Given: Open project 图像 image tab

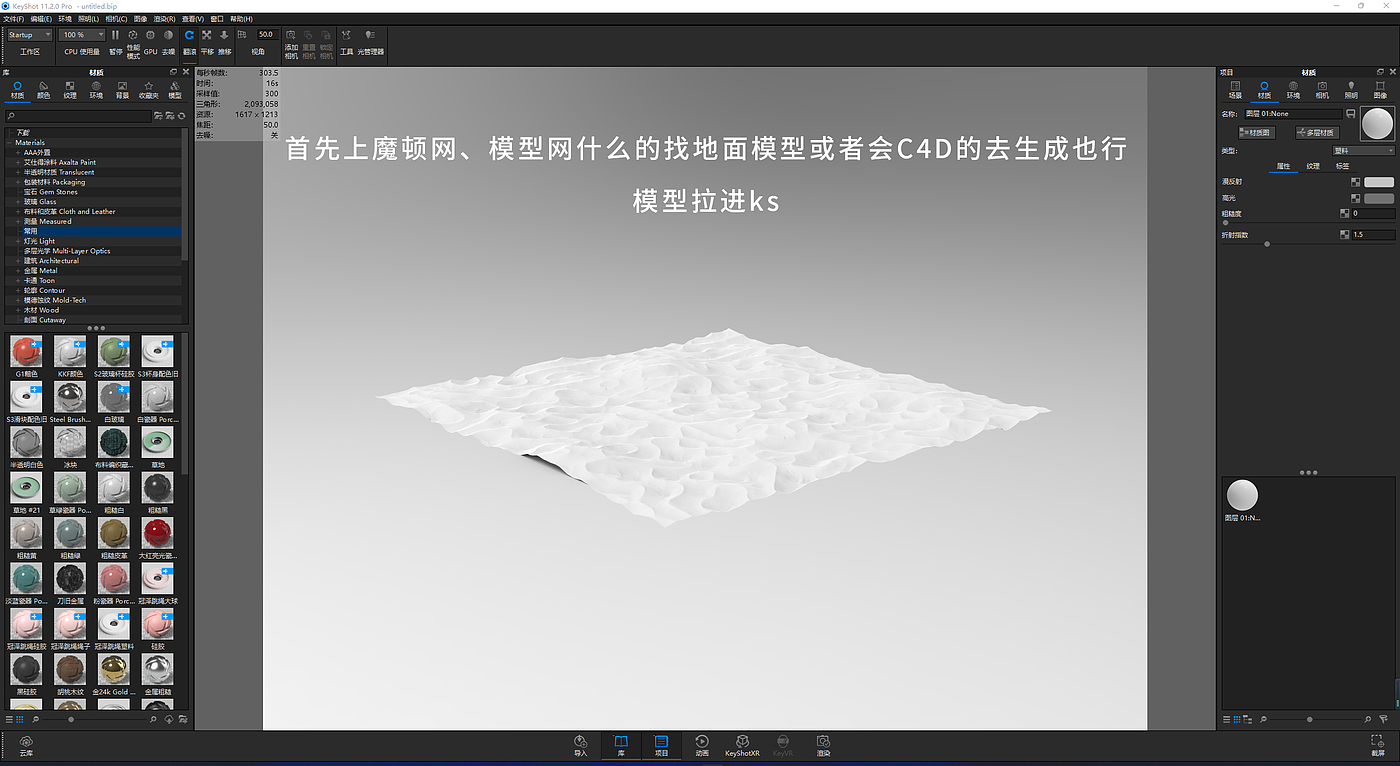Looking at the screenshot, I should tap(1380, 90).
